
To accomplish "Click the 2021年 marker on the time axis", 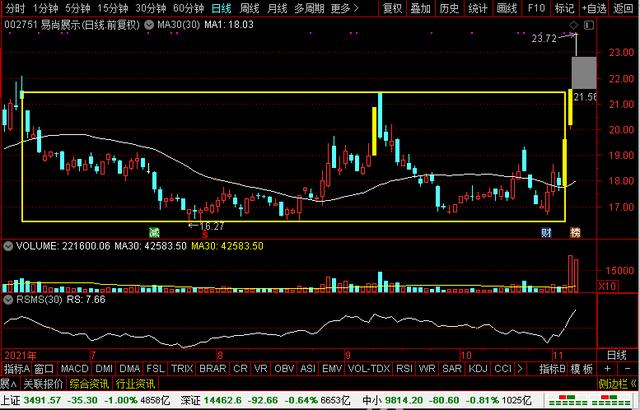I will coord(18,355).
